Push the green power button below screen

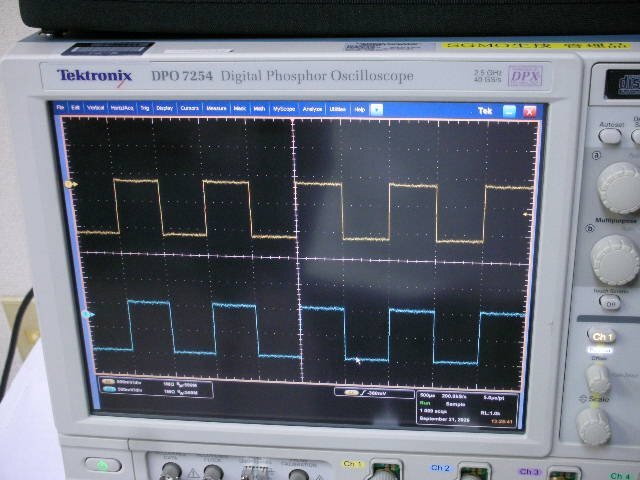[x=103, y=465]
